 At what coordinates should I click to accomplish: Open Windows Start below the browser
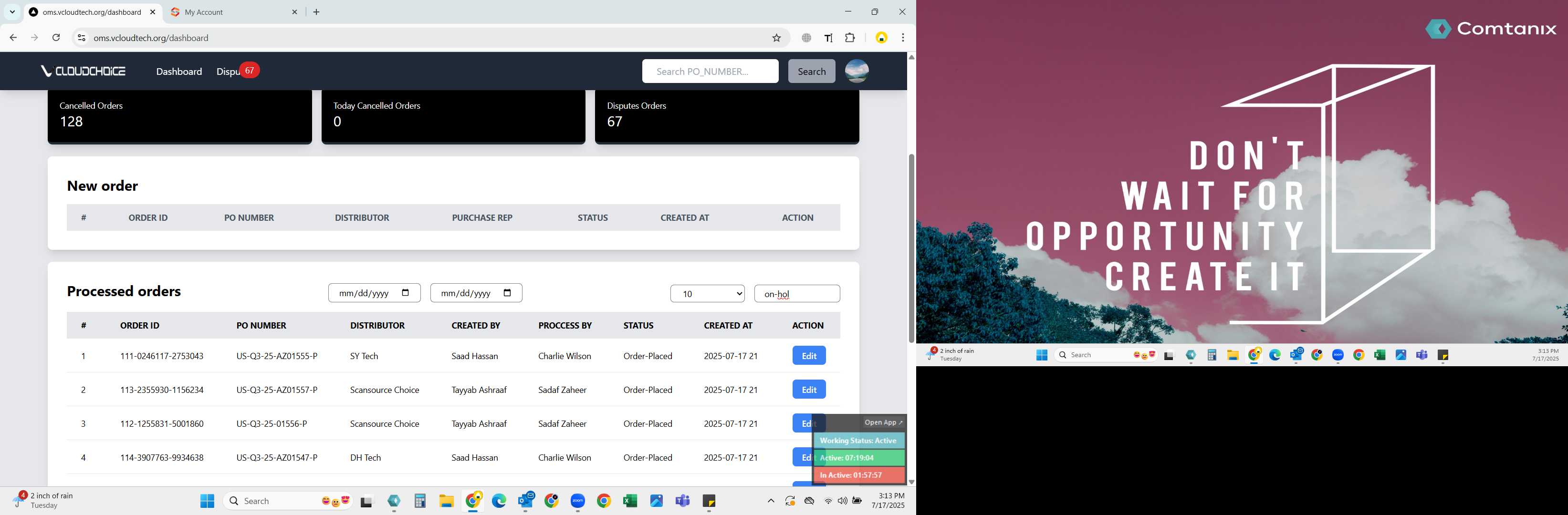tap(208, 501)
